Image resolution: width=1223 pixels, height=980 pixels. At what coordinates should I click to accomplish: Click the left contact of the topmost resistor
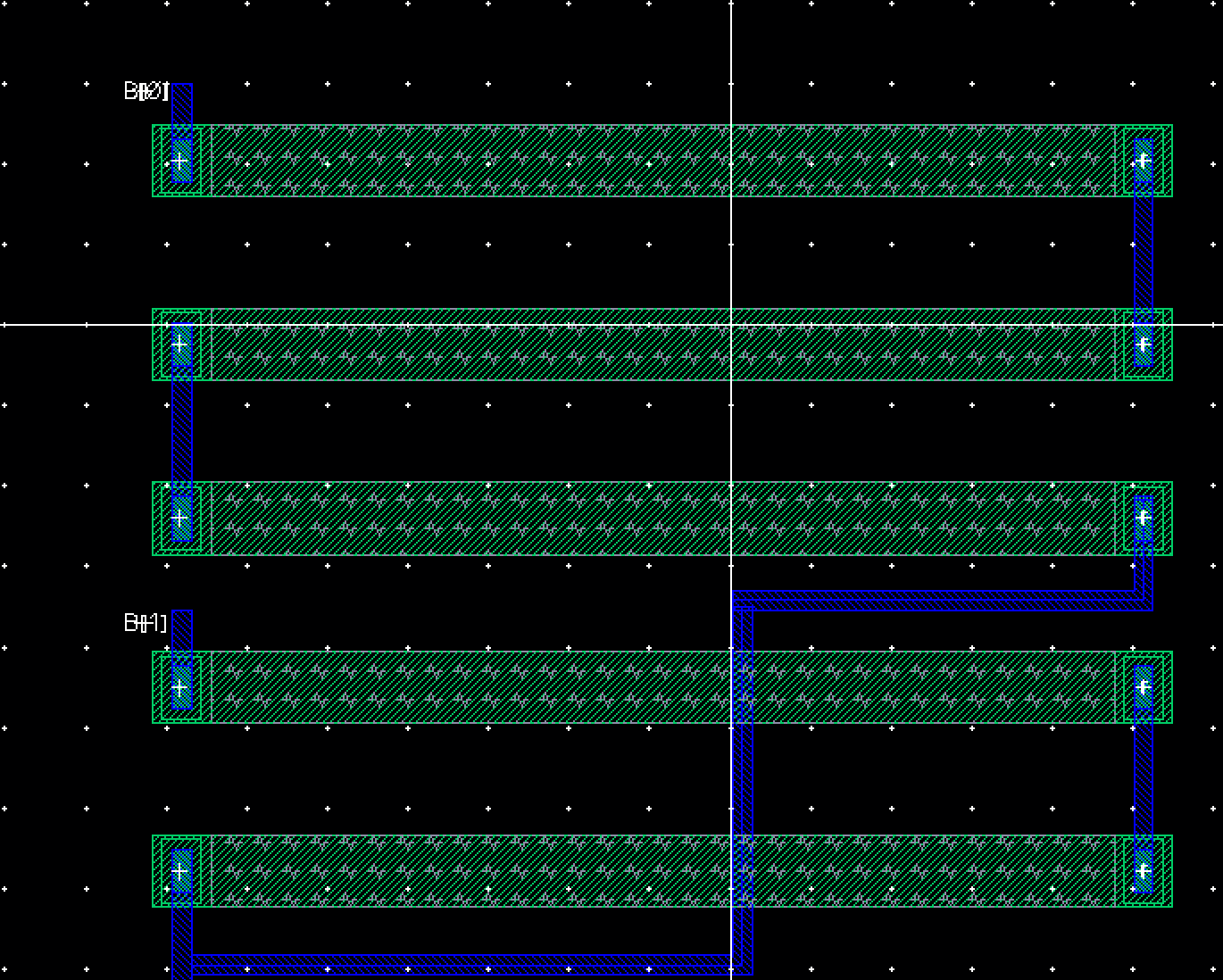pos(181,161)
